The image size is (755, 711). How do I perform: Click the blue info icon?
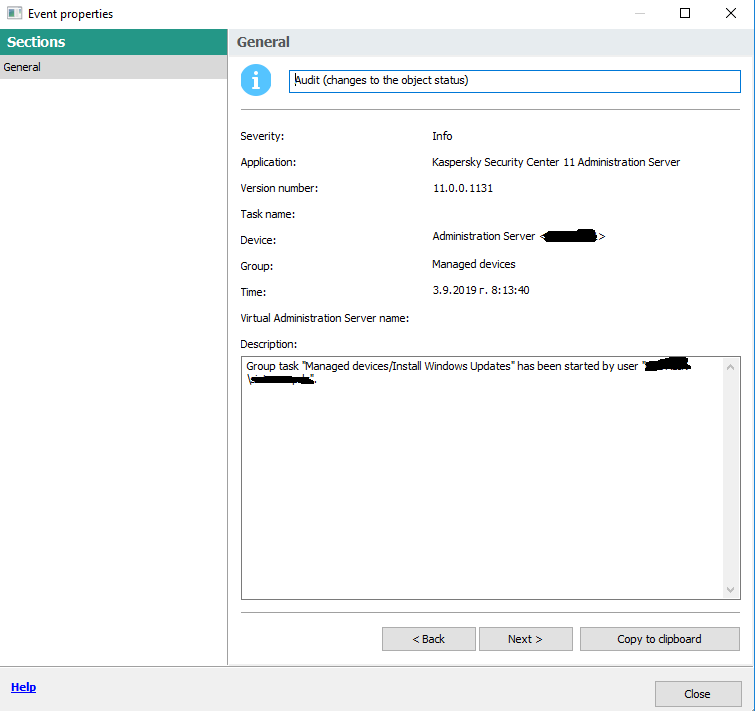pos(256,80)
